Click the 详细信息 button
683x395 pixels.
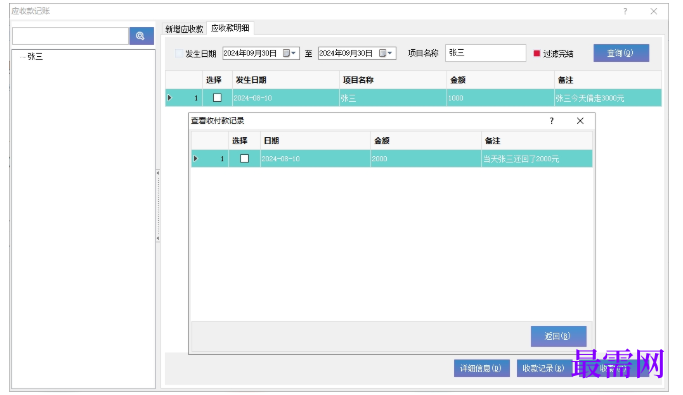pyautogui.click(x=481, y=368)
